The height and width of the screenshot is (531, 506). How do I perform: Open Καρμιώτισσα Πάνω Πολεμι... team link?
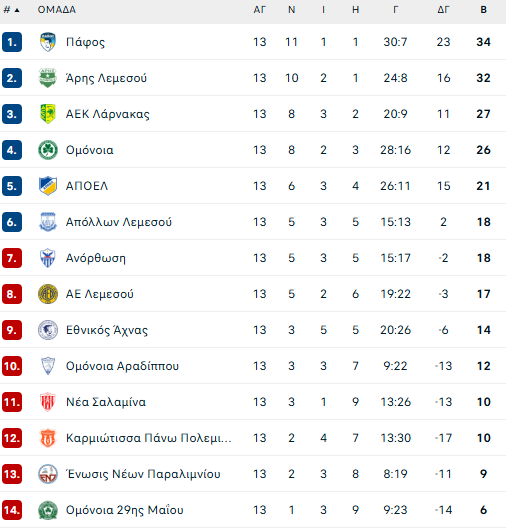(x=149, y=438)
